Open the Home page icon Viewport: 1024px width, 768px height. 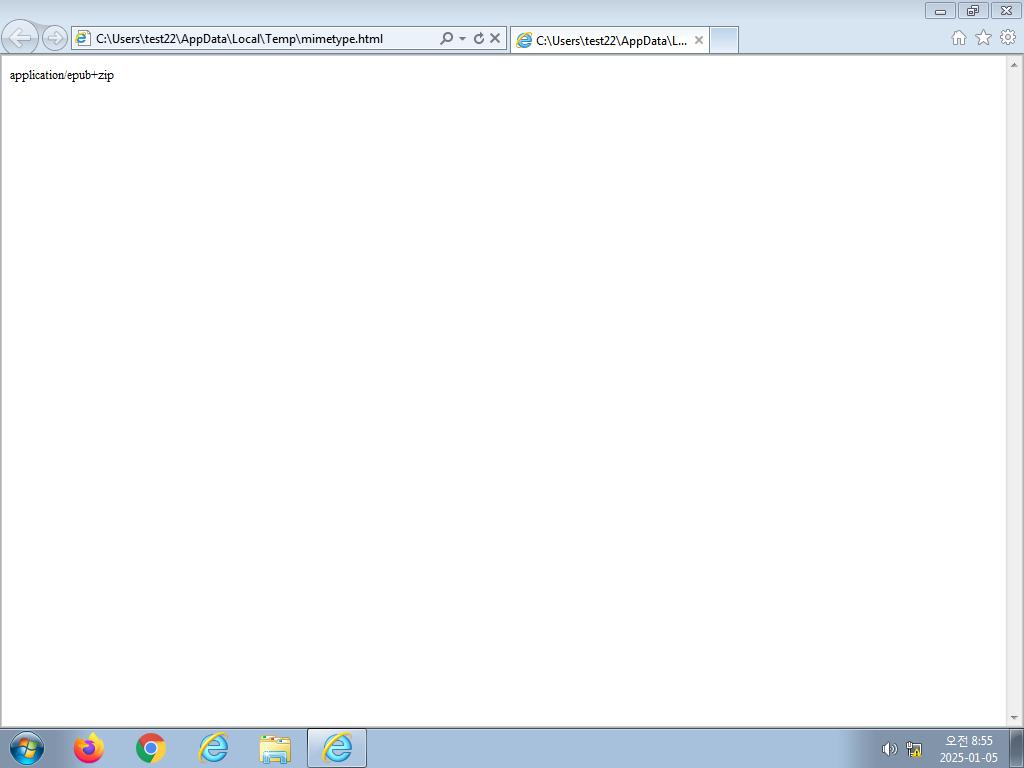point(958,38)
